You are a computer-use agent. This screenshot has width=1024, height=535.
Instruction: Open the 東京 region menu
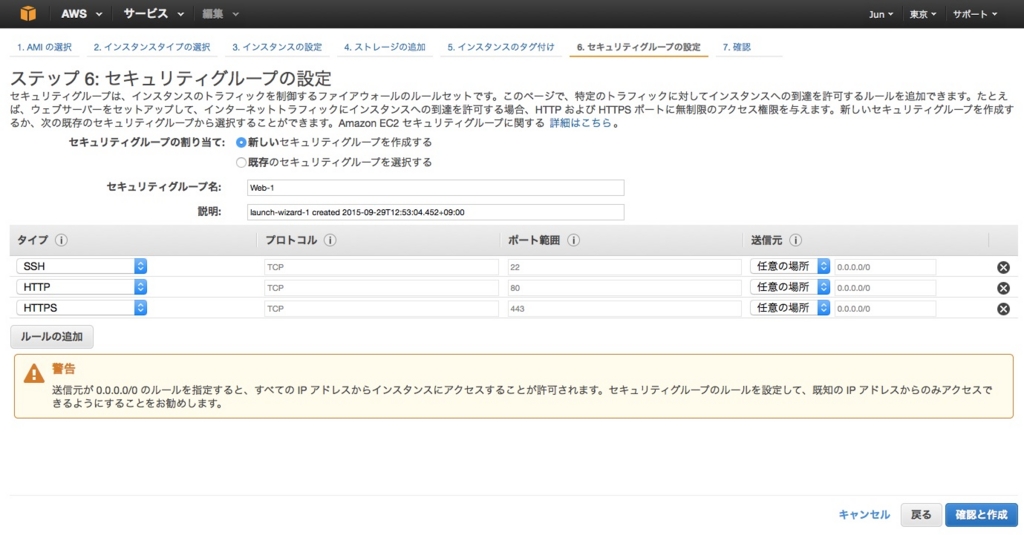[x=923, y=14]
